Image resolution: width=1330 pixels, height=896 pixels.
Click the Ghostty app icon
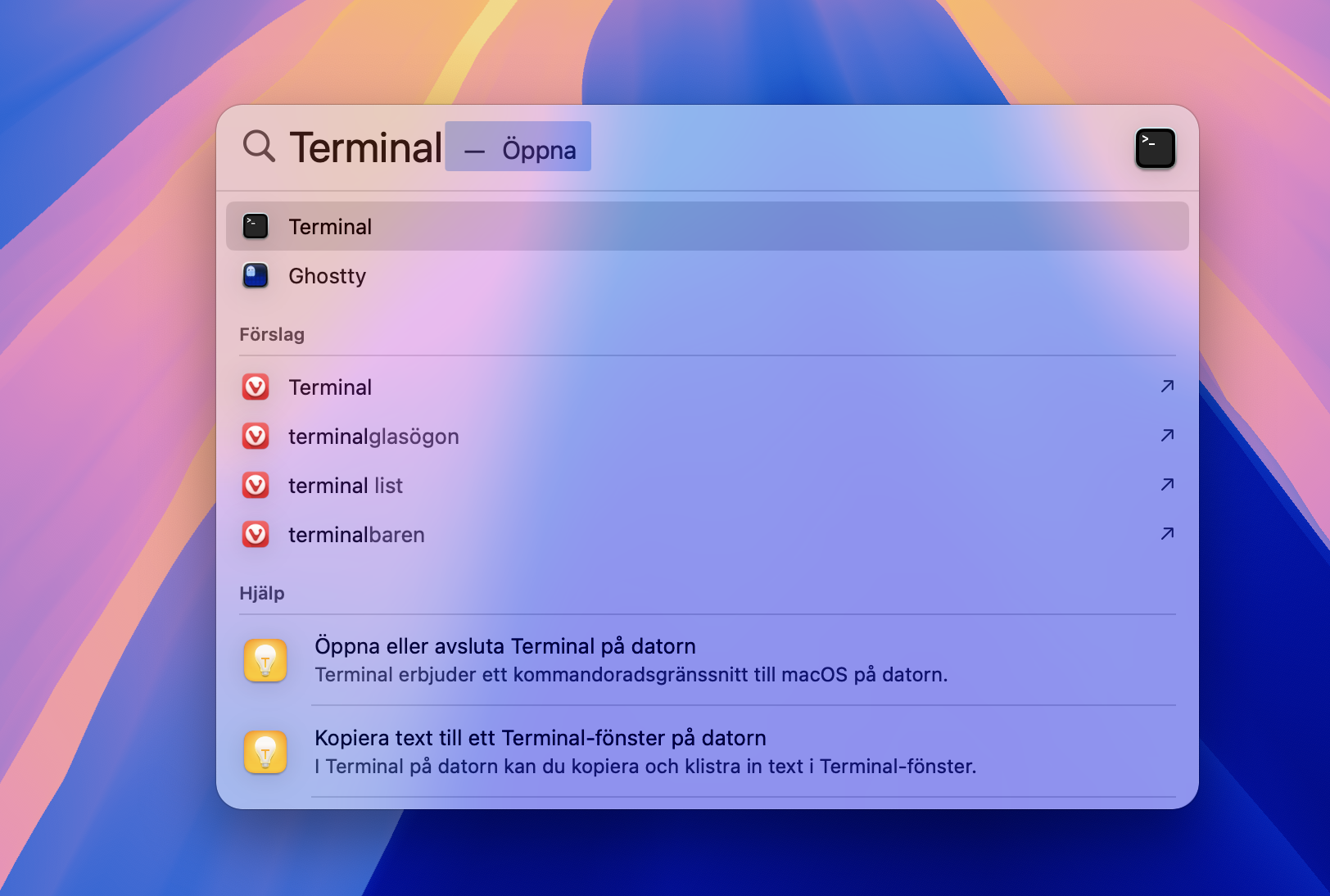(256, 275)
